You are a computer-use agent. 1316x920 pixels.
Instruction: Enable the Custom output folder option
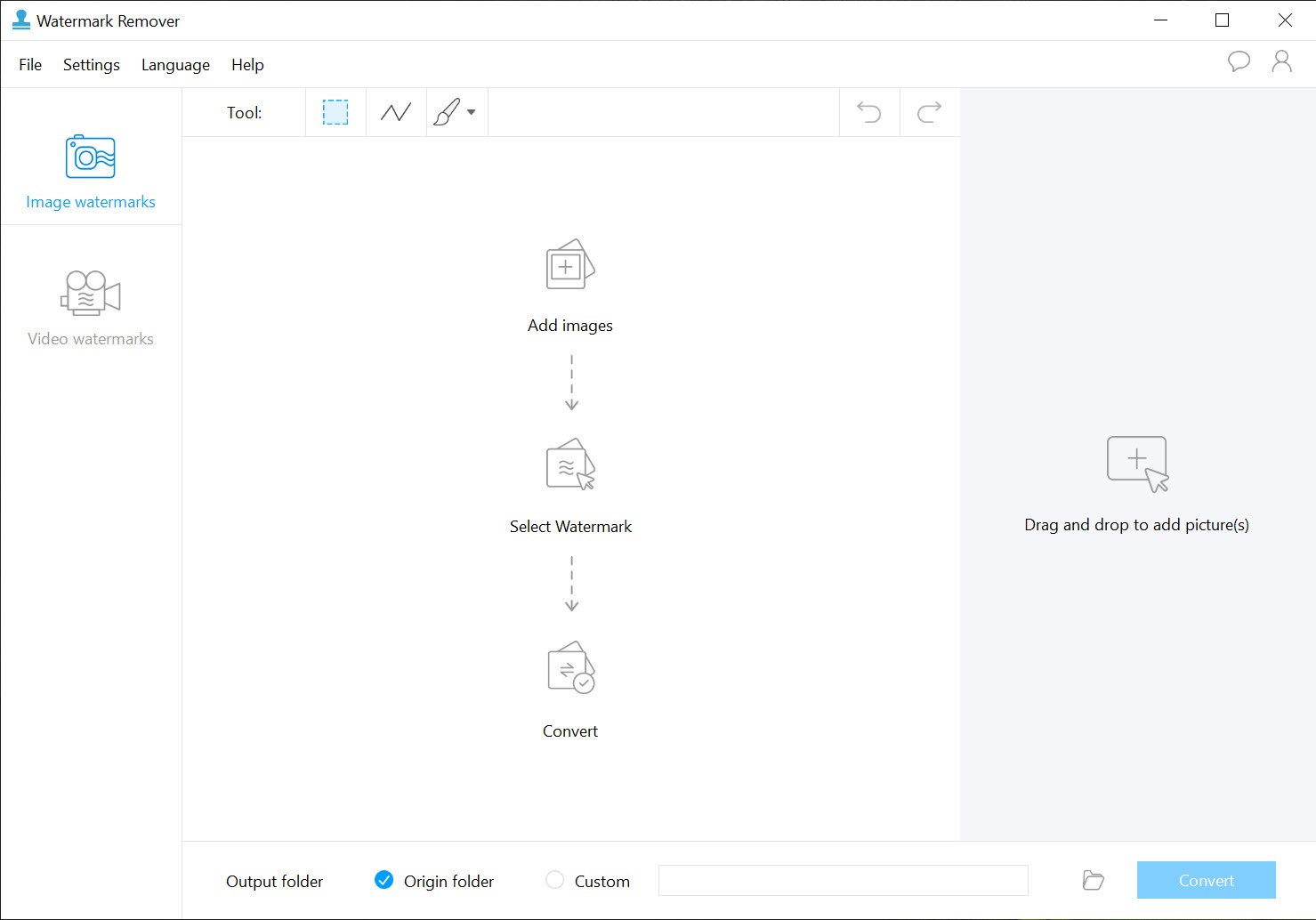[555, 880]
